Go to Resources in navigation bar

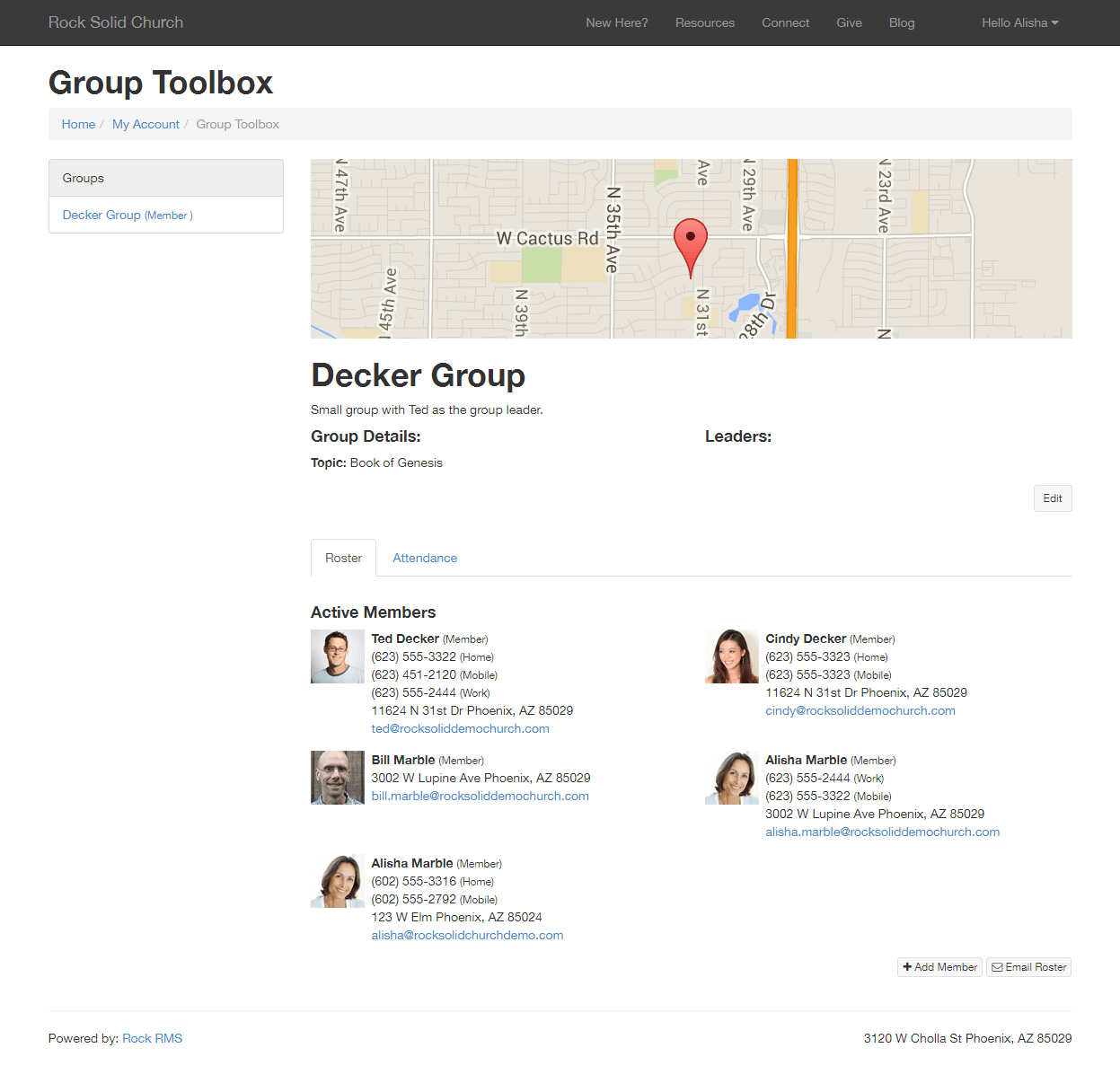(705, 22)
